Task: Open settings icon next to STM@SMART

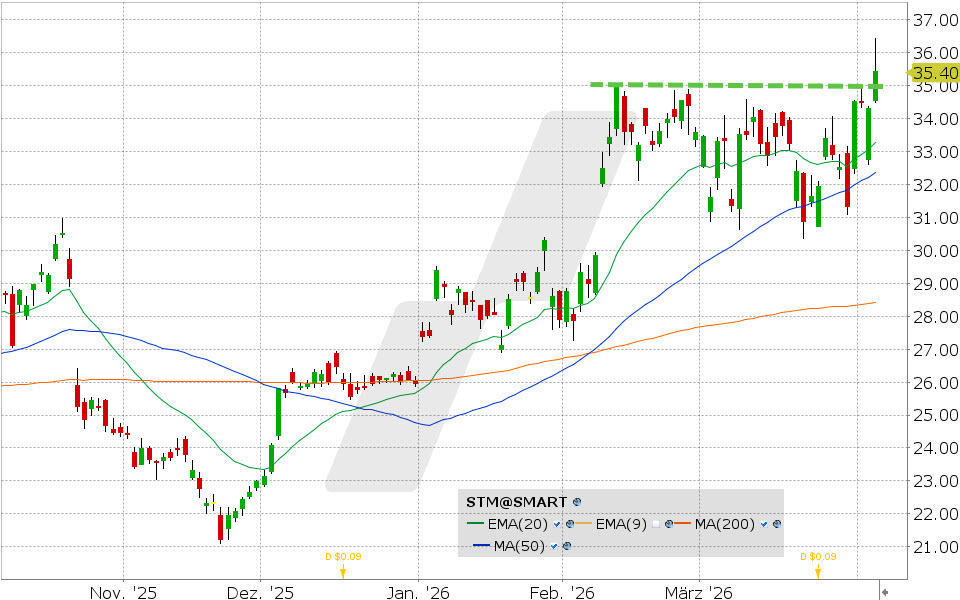Action: click(577, 501)
